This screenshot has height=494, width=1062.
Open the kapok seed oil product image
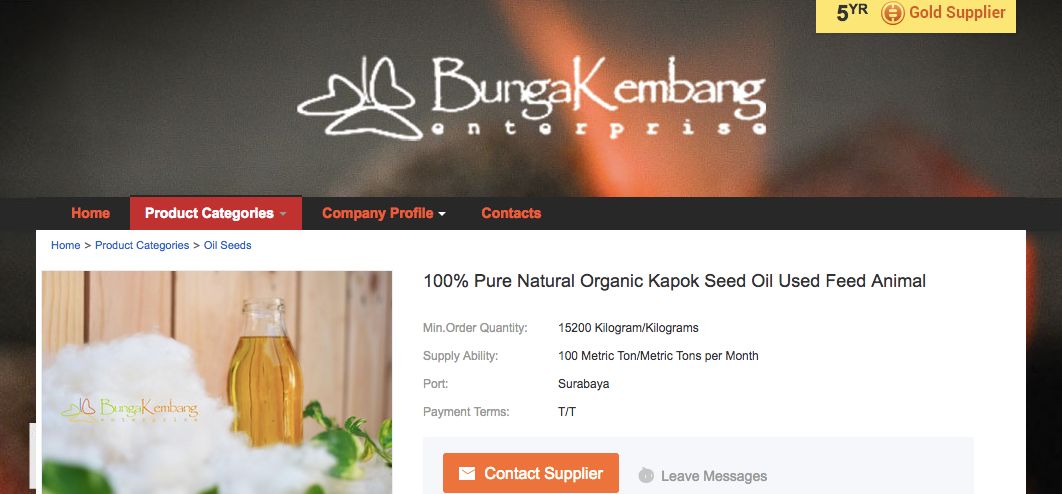[217, 382]
